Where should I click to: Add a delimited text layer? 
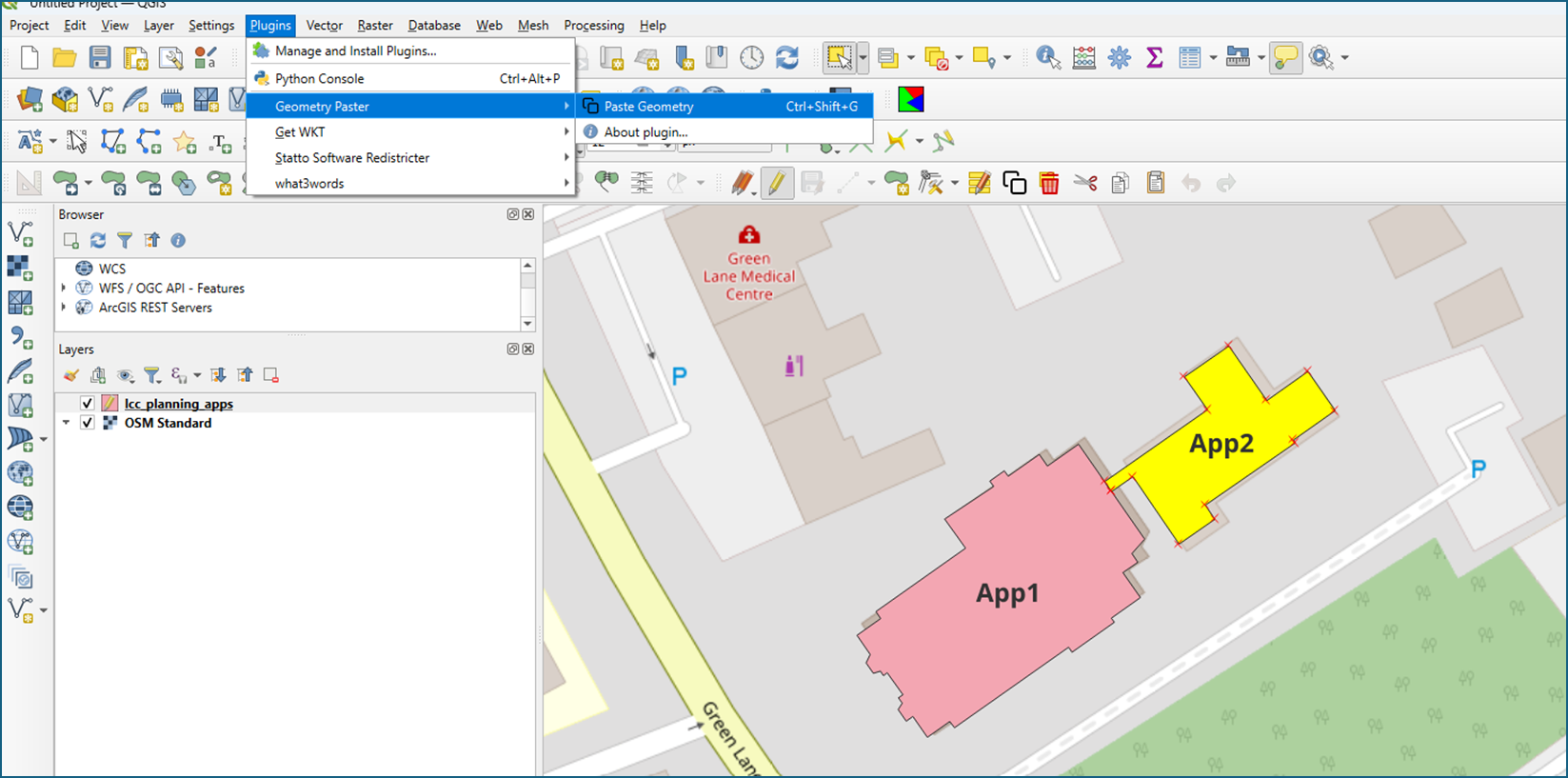20,336
